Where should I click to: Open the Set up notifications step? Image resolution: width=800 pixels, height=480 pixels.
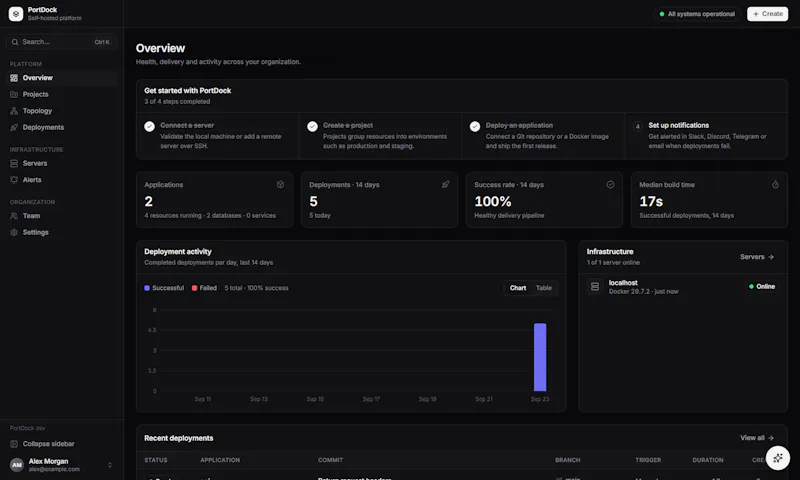(706, 136)
